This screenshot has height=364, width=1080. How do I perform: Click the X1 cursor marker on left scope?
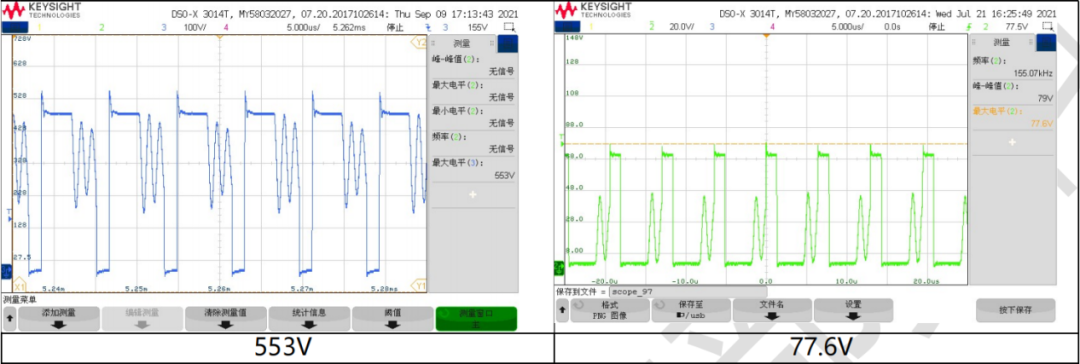pyautogui.click(x=20, y=285)
